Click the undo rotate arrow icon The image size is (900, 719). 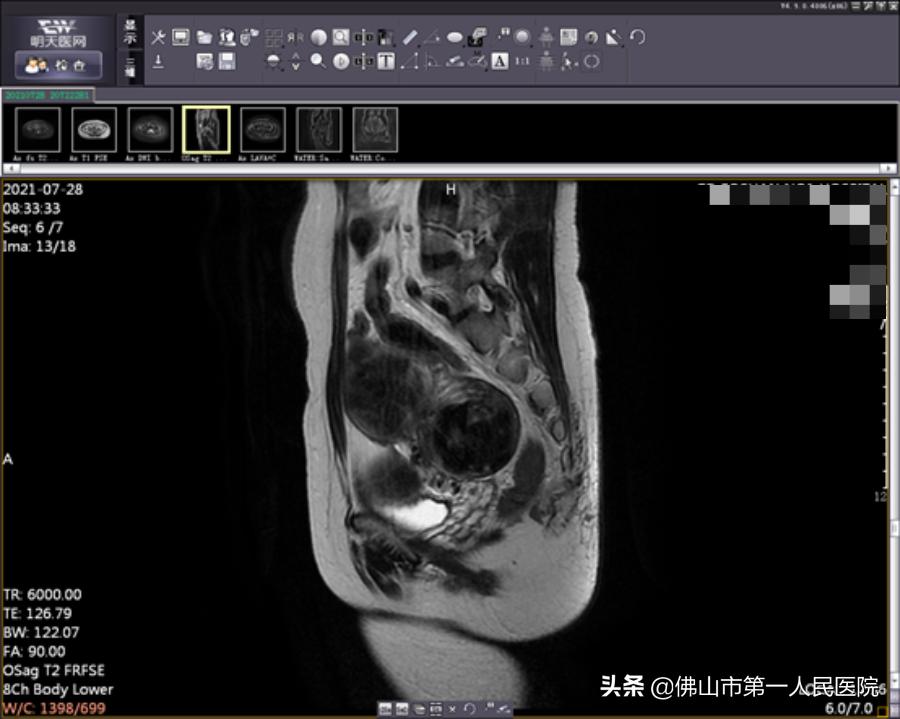tap(637, 37)
